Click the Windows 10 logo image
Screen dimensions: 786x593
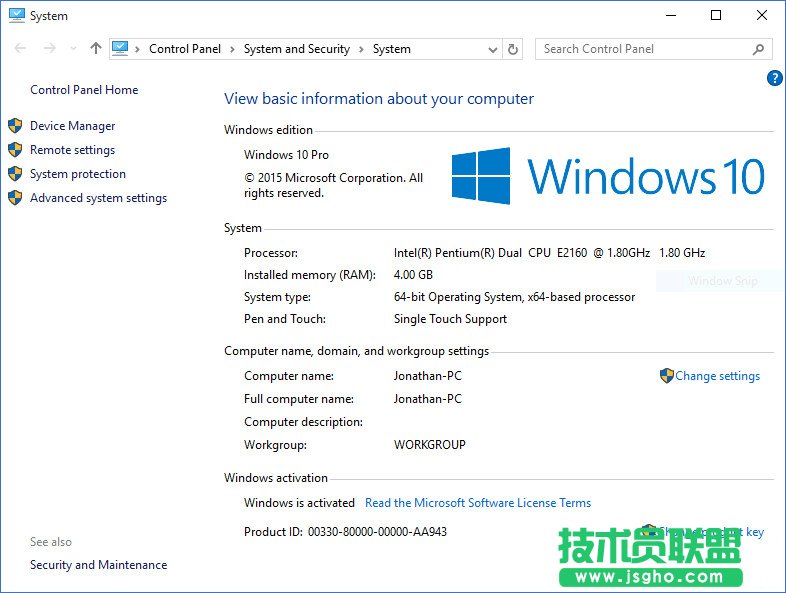(608, 176)
